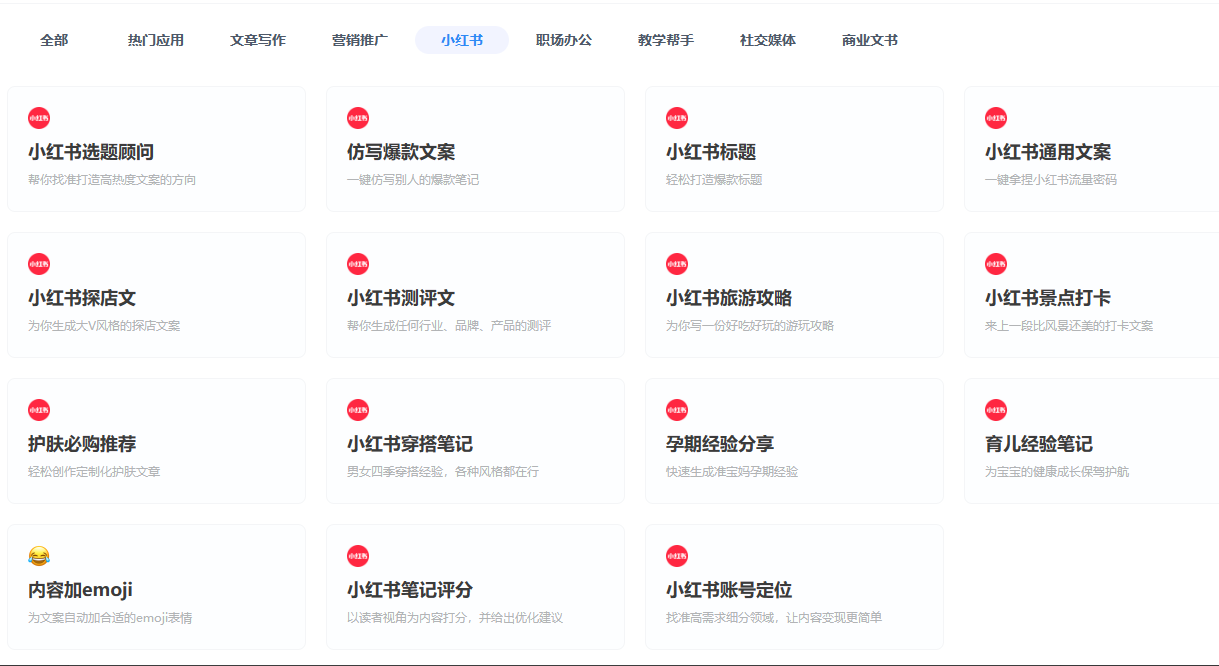Click the red icon on 小红书笔记评分 card

point(358,556)
